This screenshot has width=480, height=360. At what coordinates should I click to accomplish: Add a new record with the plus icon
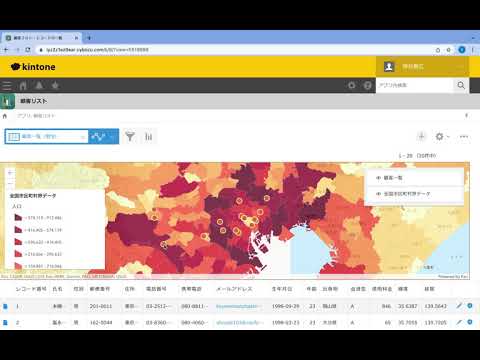[x=421, y=136]
